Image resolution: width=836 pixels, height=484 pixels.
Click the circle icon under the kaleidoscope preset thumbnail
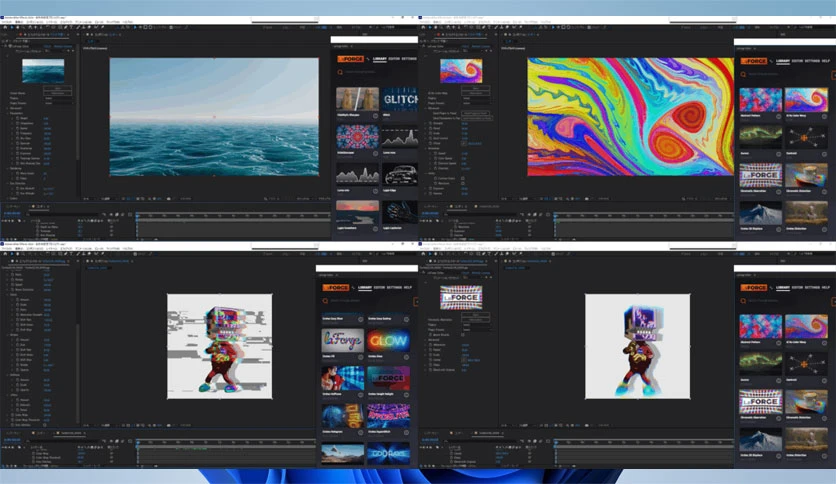pos(375,154)
